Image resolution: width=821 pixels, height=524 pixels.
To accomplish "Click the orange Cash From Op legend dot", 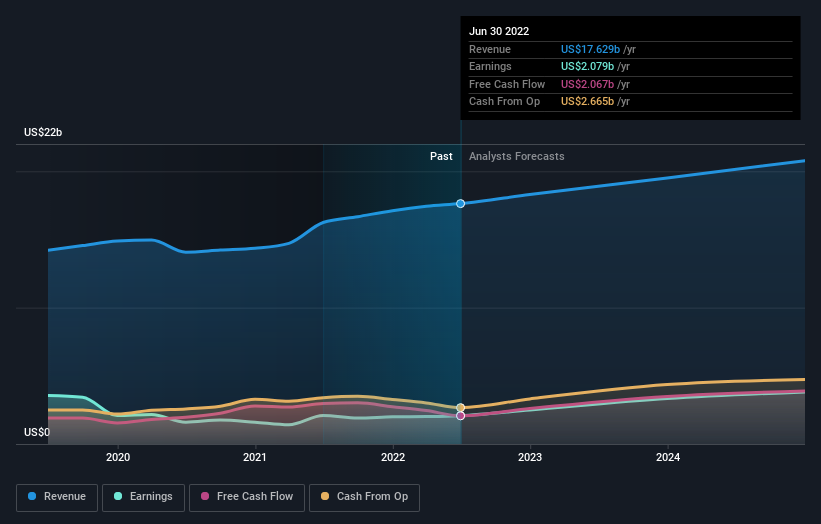I will point(325,496).
